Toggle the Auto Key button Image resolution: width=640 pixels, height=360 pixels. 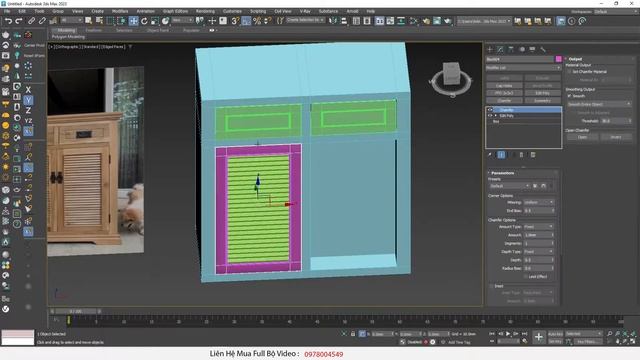coord(555,334)
